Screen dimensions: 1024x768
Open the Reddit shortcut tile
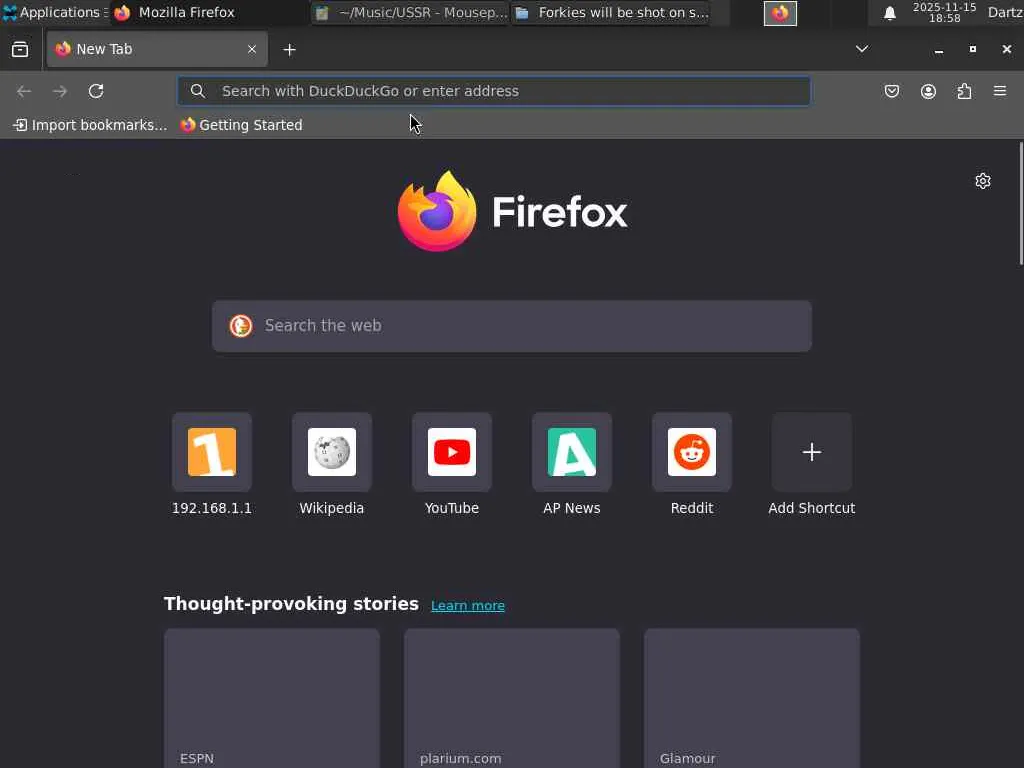[x=692, y=452]
